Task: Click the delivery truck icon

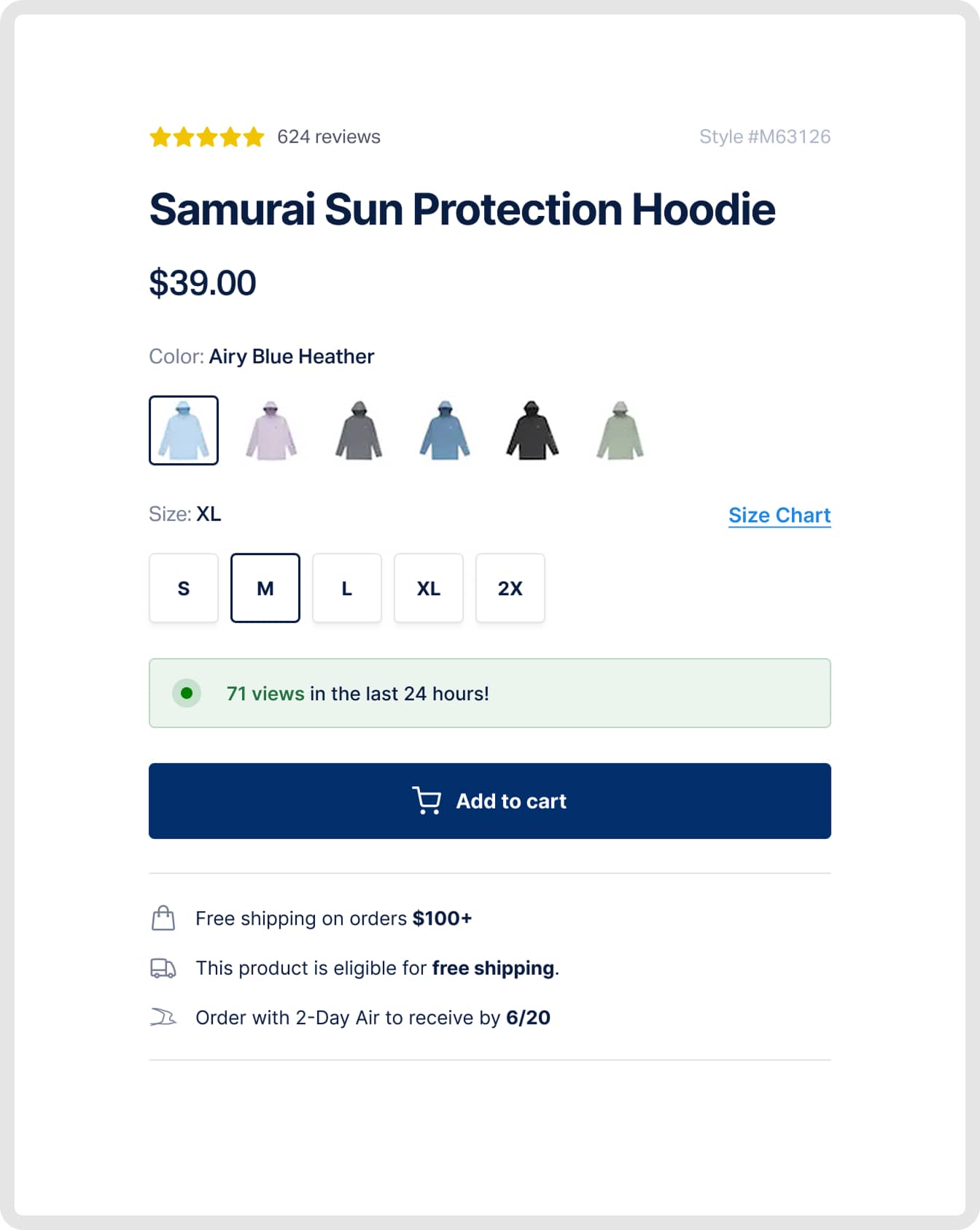Action: click(x=163, y=968)
